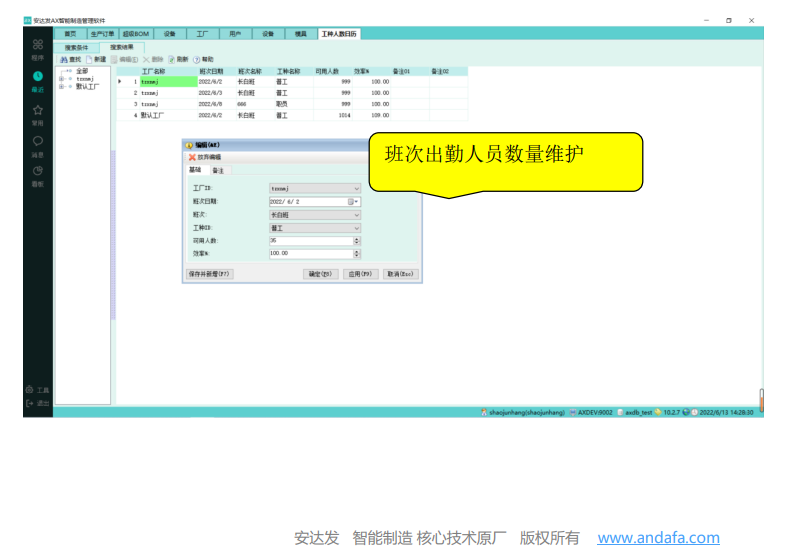
Task: Open the 工厂ID dropdown
Action: click(356, 188)
